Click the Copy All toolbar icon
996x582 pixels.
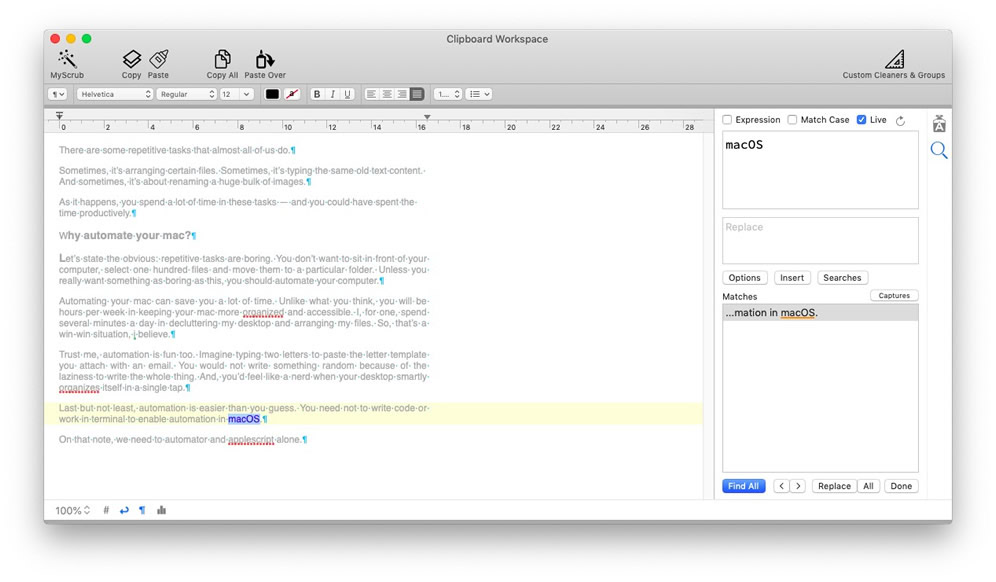[x=222, y=64]
